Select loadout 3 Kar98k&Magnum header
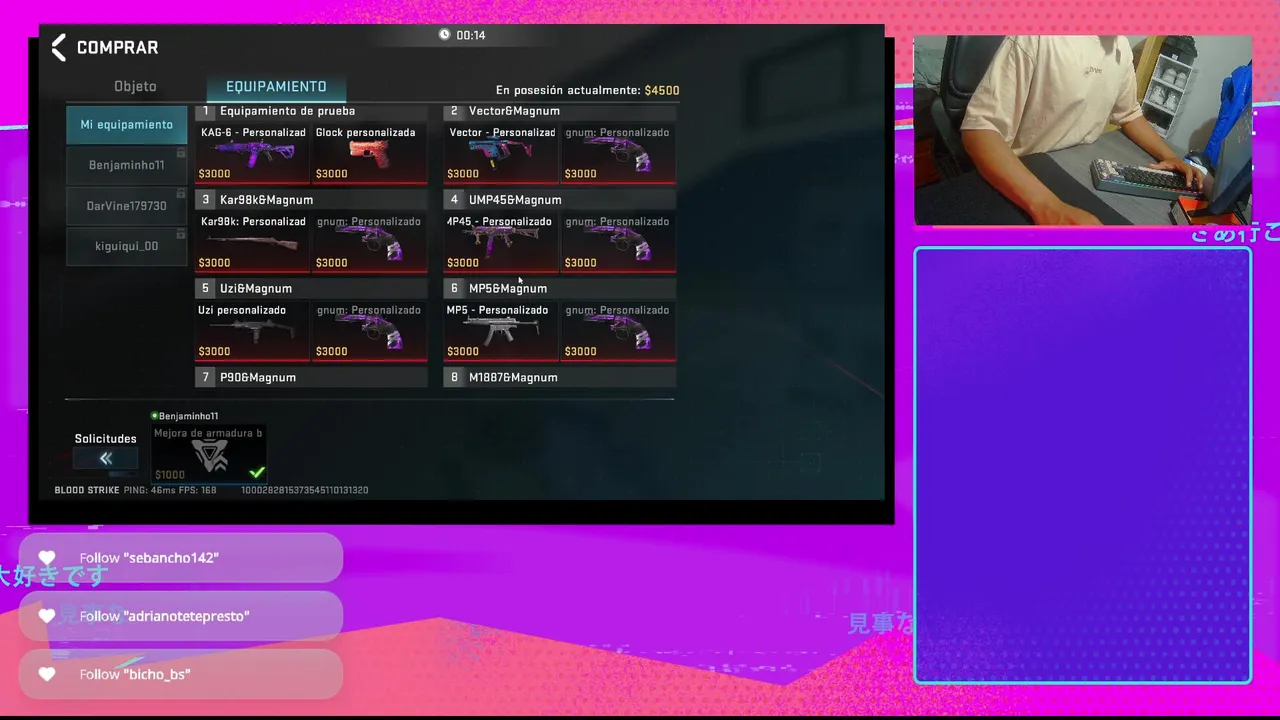The width and height of the screenshot is (1280, 720). click(x=311, y=200)
